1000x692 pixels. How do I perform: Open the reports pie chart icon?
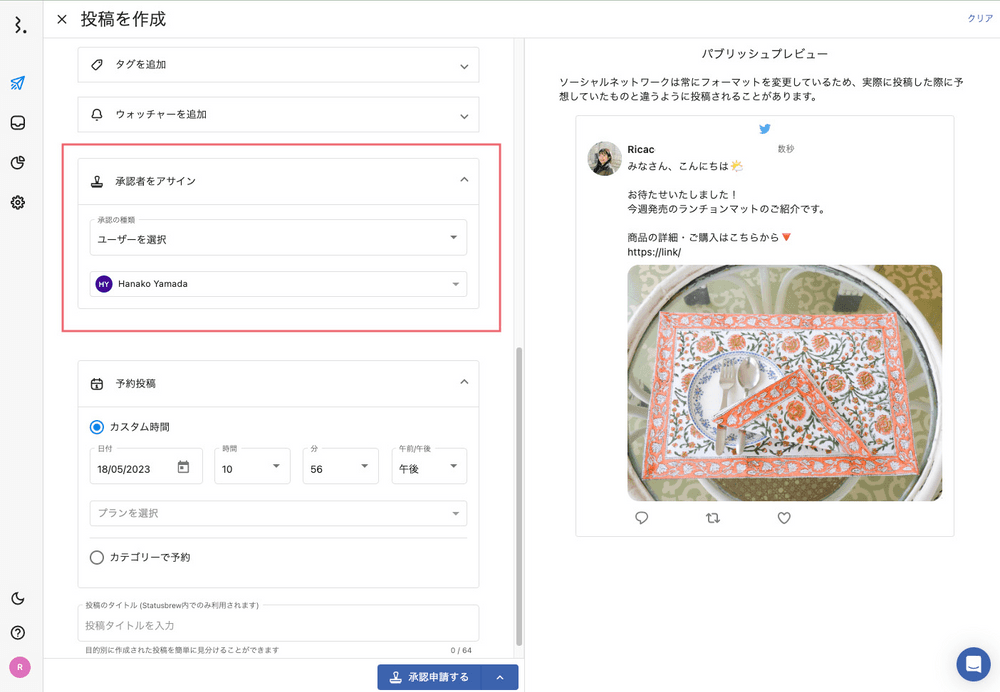pos(18,163)
